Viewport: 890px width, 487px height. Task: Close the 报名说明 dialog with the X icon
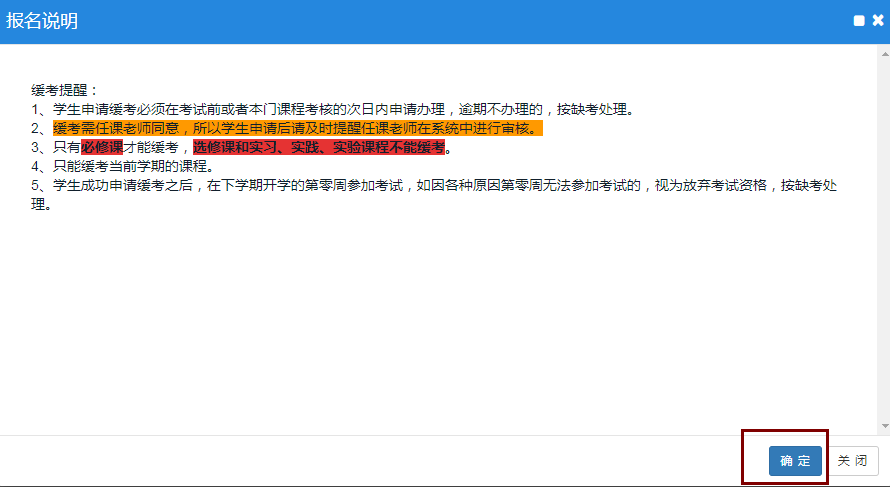(877, 21)
